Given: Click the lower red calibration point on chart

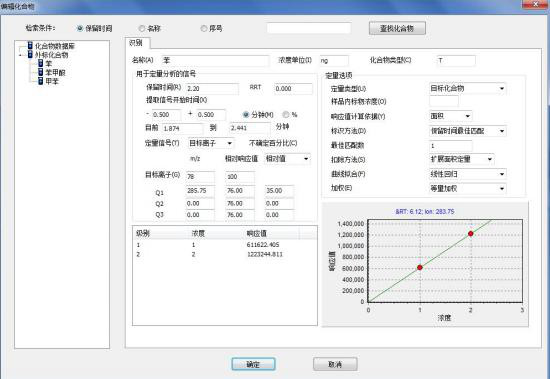Looking at the screenshot, I should (x=420, y=268).
